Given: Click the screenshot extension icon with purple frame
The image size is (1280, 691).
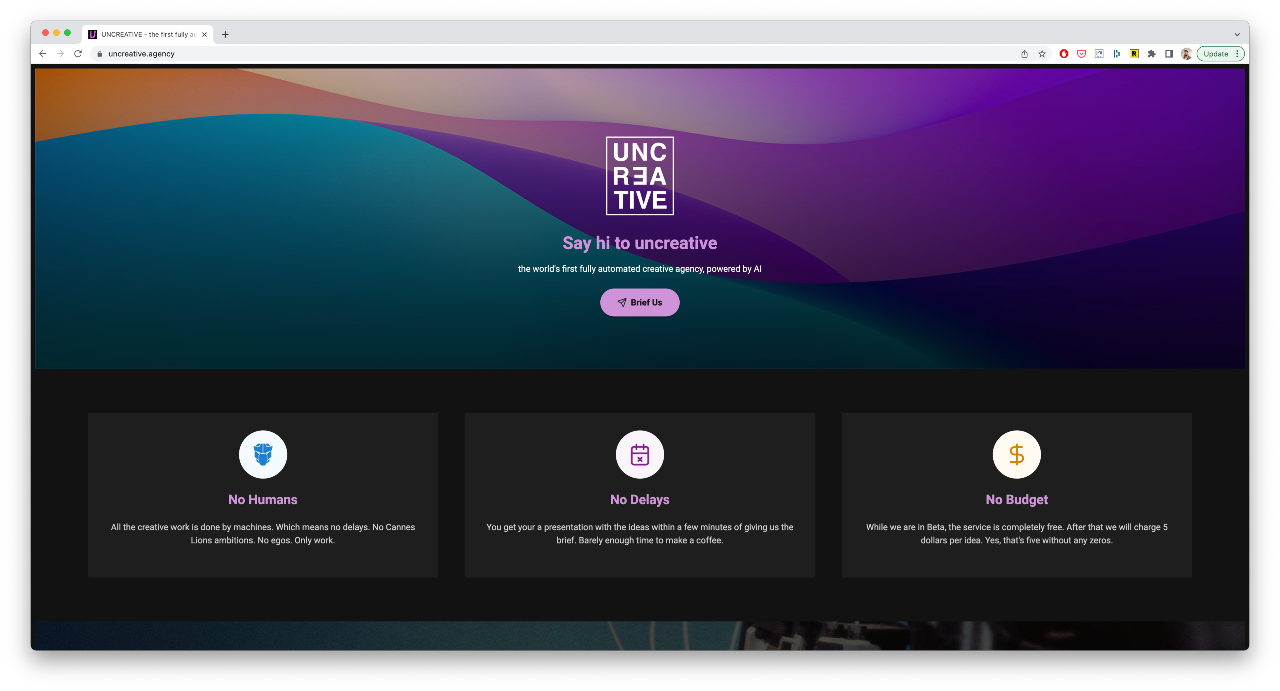Looking at the screenshot, I should (x=1099, y=54).
